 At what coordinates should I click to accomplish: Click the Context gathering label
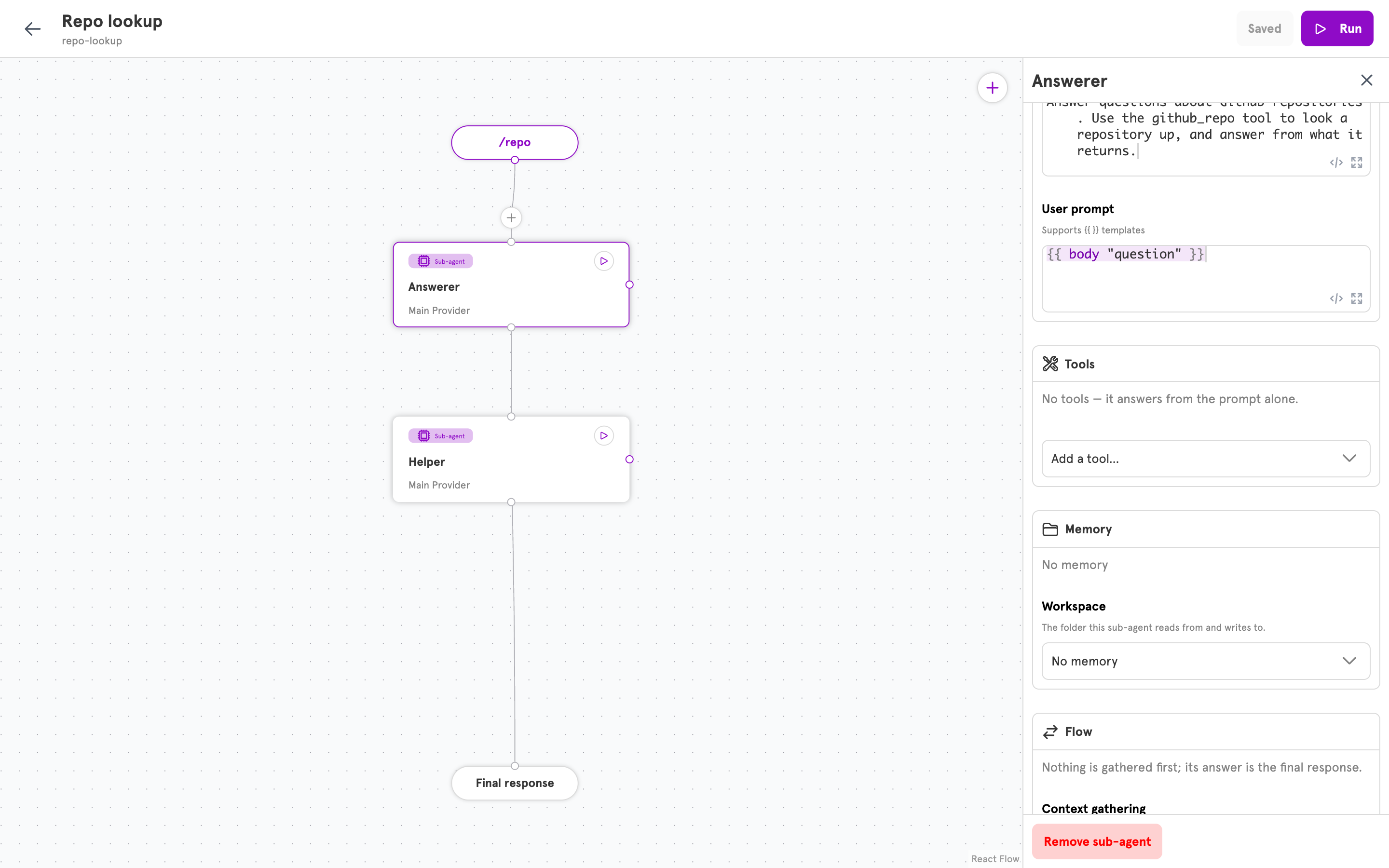[1093, 808]
